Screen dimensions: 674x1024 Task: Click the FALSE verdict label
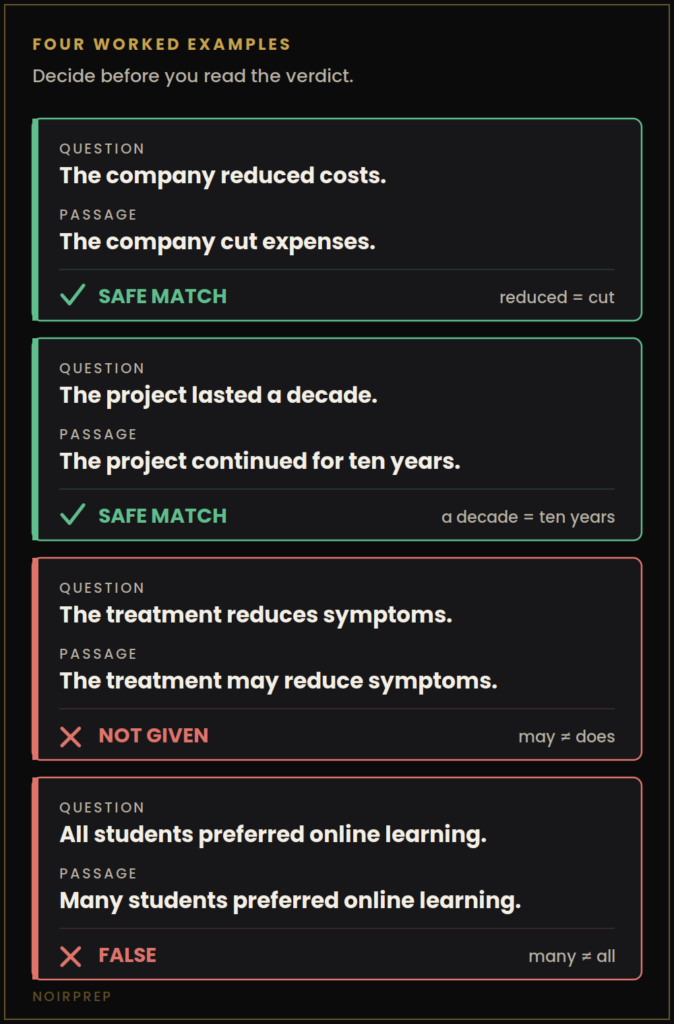[x=127, y=955]
